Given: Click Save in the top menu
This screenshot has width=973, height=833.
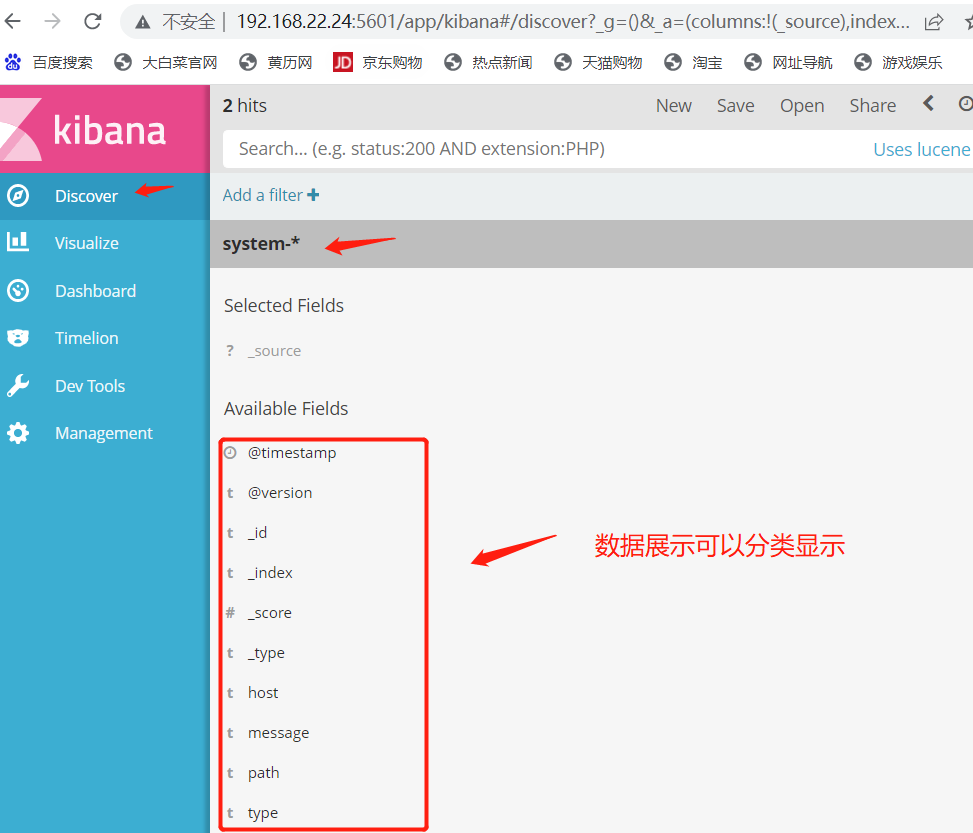Looking at the screenshot, I should 735,106.
